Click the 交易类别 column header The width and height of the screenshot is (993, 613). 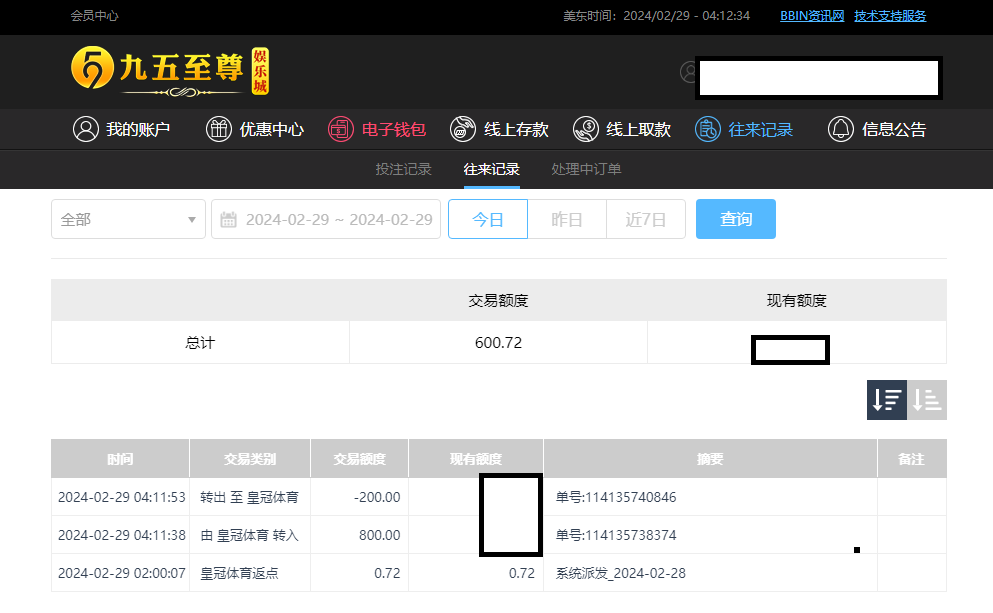[250, 458]
